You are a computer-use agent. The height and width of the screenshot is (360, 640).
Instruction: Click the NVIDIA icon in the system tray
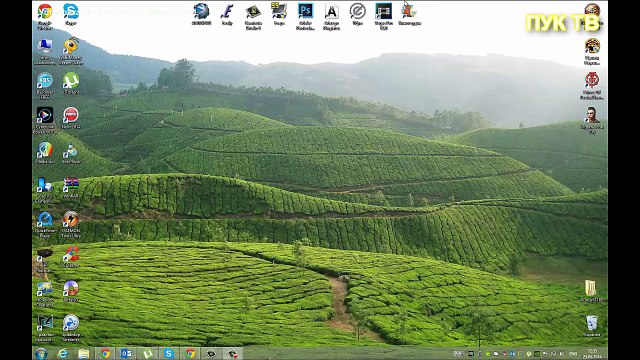tap(537, 354)
